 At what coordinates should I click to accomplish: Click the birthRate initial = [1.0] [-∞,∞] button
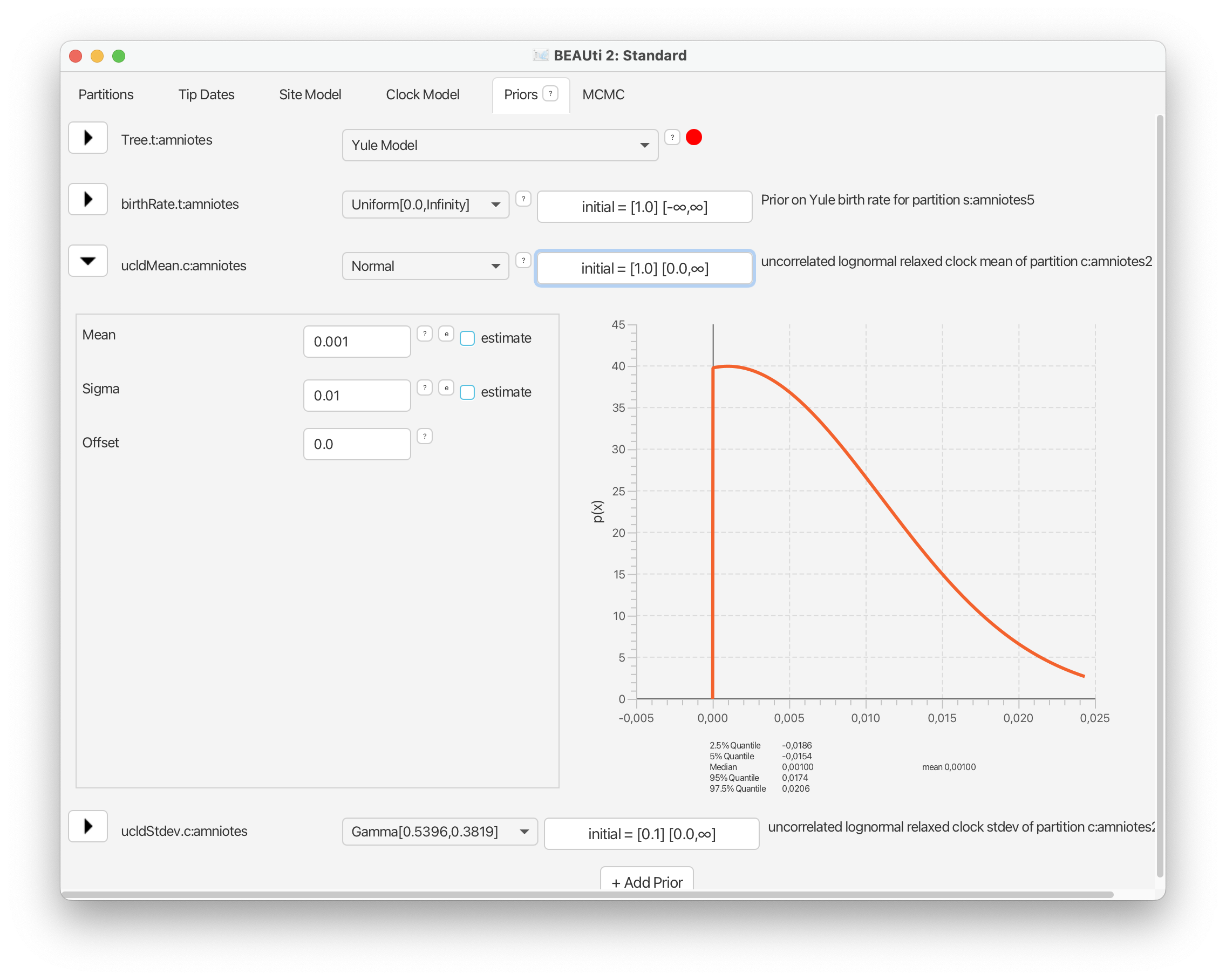pos(644,207)
